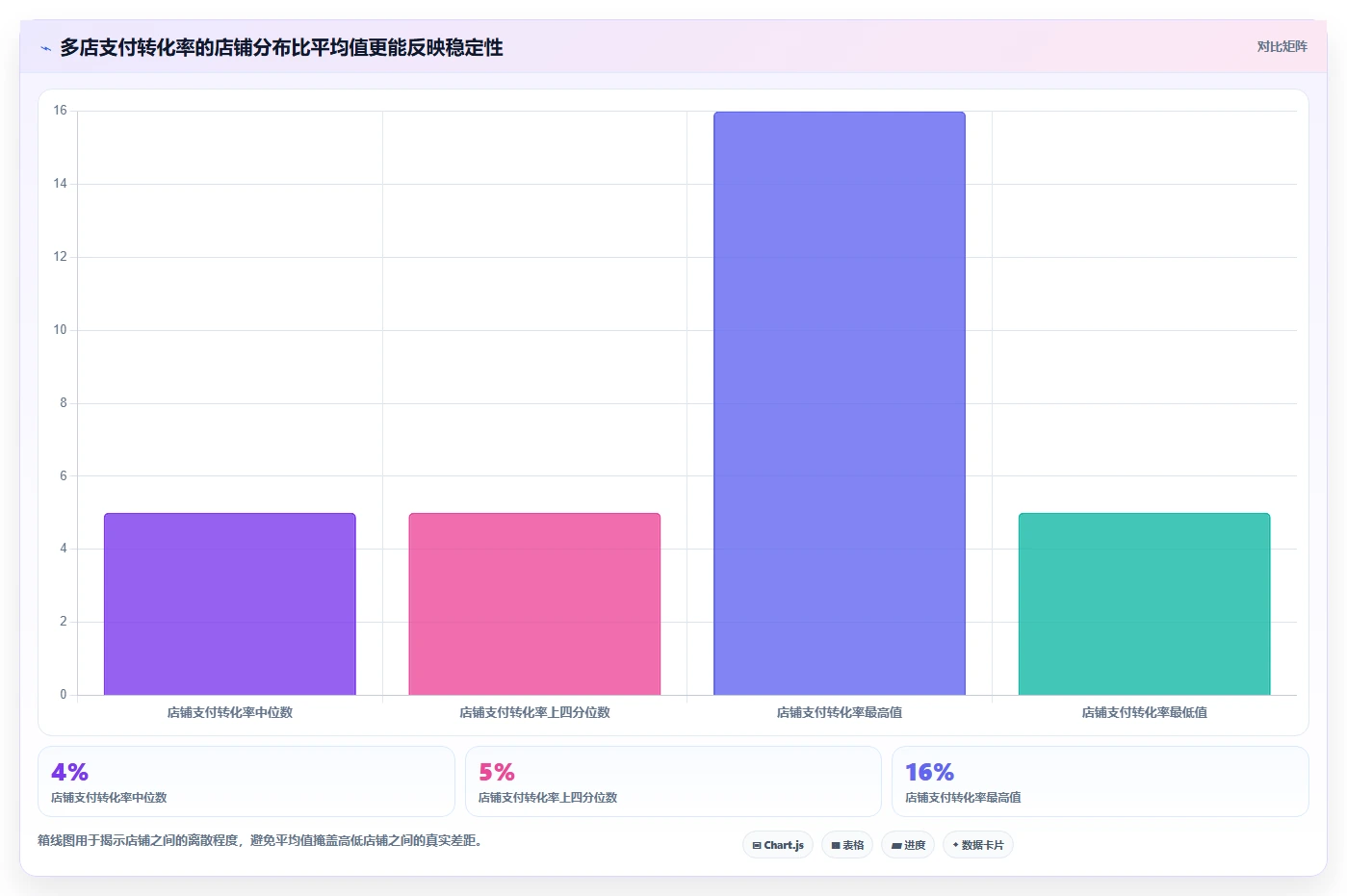The image size is (1347, 896).
Task: Click the y-axis tick label 6
Action: [x=64, y=476]
